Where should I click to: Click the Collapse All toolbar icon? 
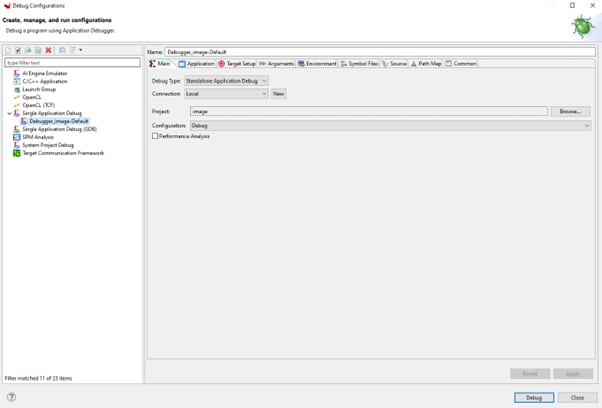[x=62, y=50]
